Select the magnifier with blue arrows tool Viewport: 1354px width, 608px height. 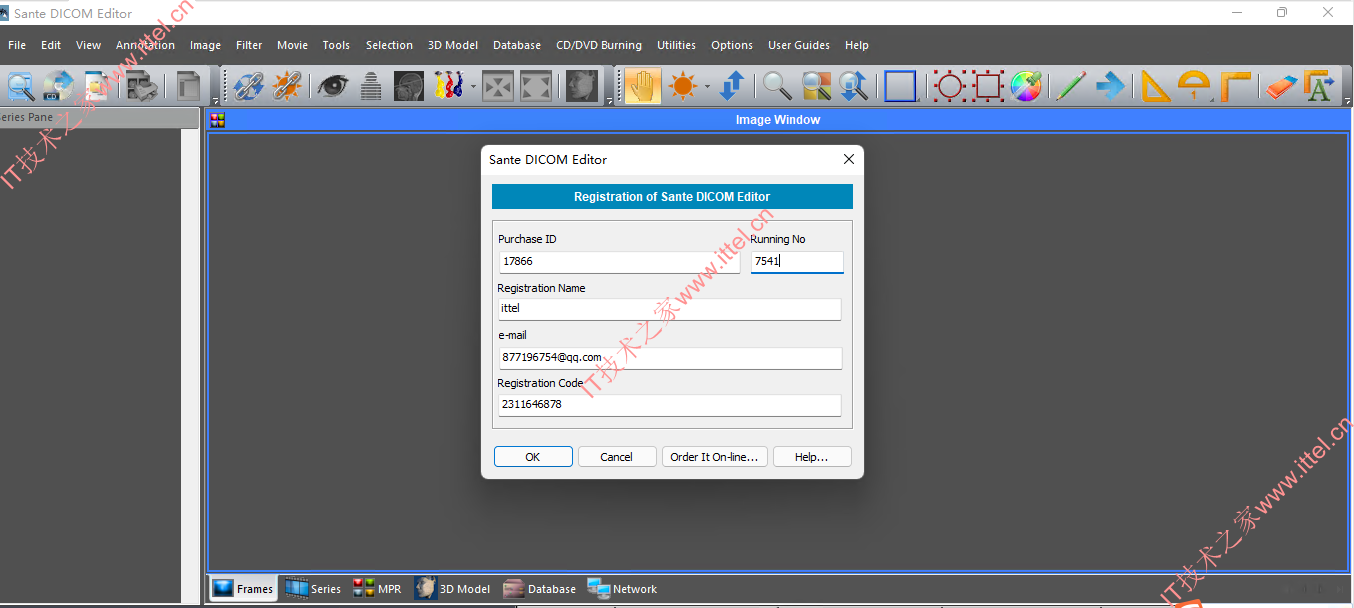tap(854, 86)
